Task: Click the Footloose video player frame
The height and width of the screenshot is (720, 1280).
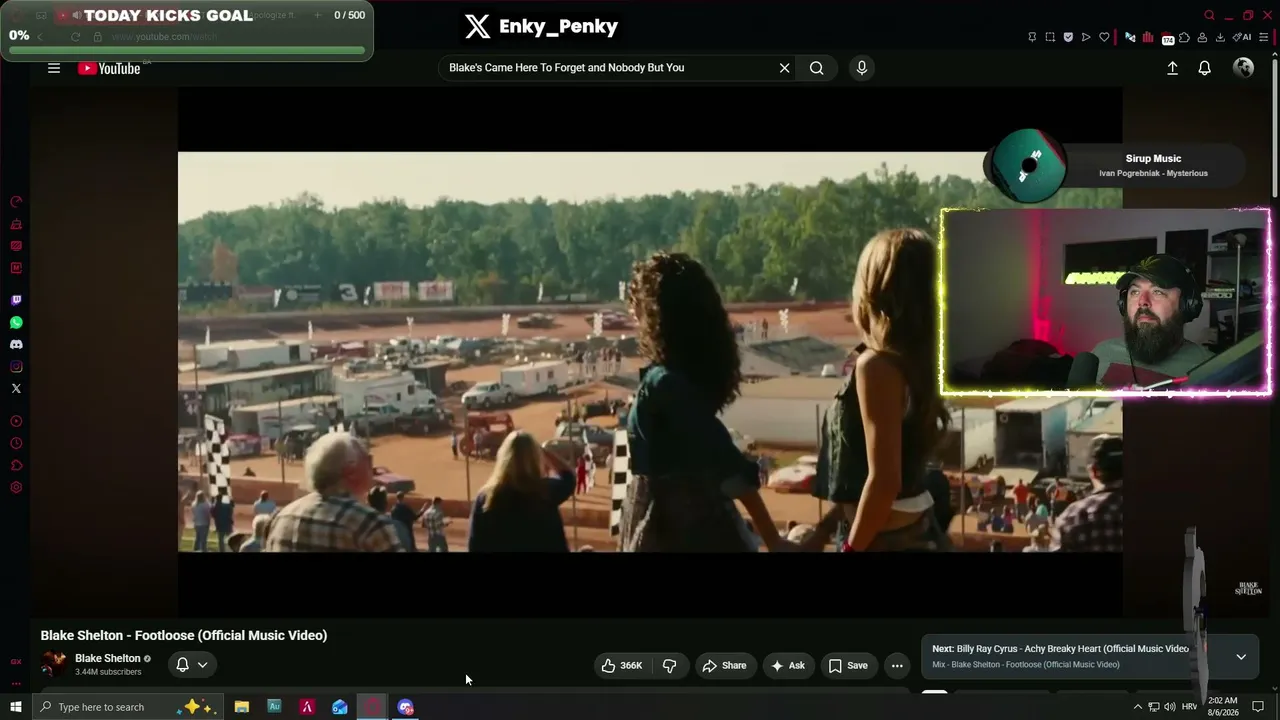Action: (x=650, y=352)
